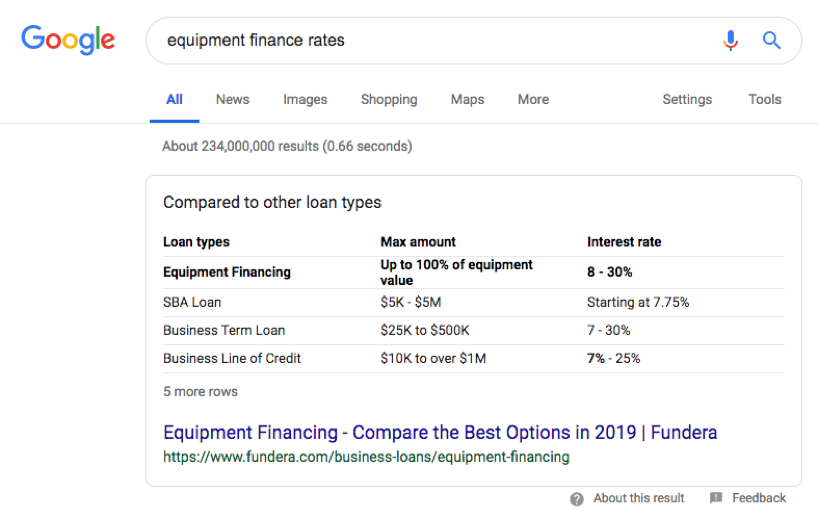Open the Tools search filters
The width and height of the screenshot is (818, 518).
(765, 99)
